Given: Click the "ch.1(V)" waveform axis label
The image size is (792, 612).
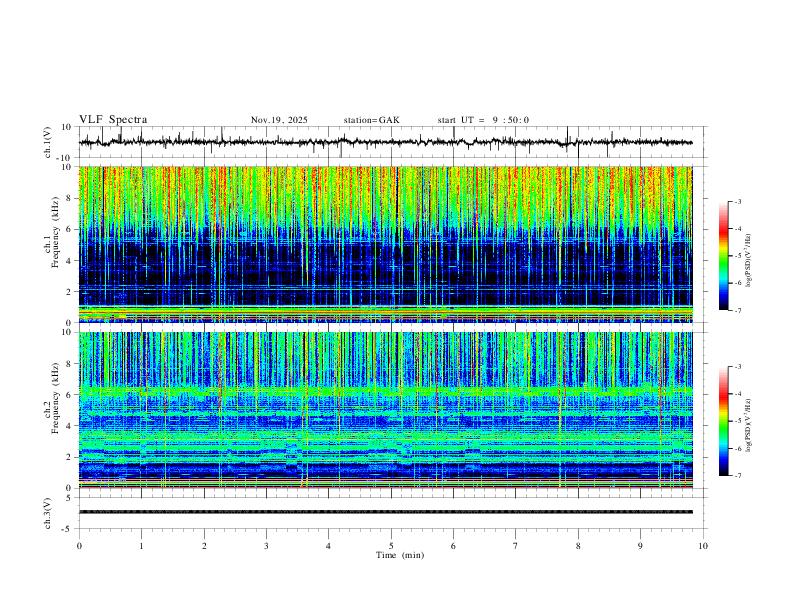Looking at the screenshot, I should click(x=48, y=142).
